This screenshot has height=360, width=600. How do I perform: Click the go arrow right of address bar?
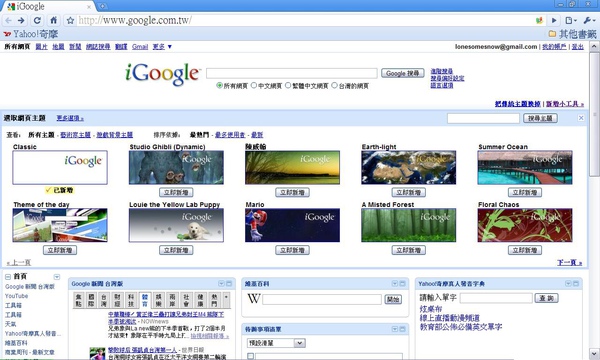click(554, 20)
